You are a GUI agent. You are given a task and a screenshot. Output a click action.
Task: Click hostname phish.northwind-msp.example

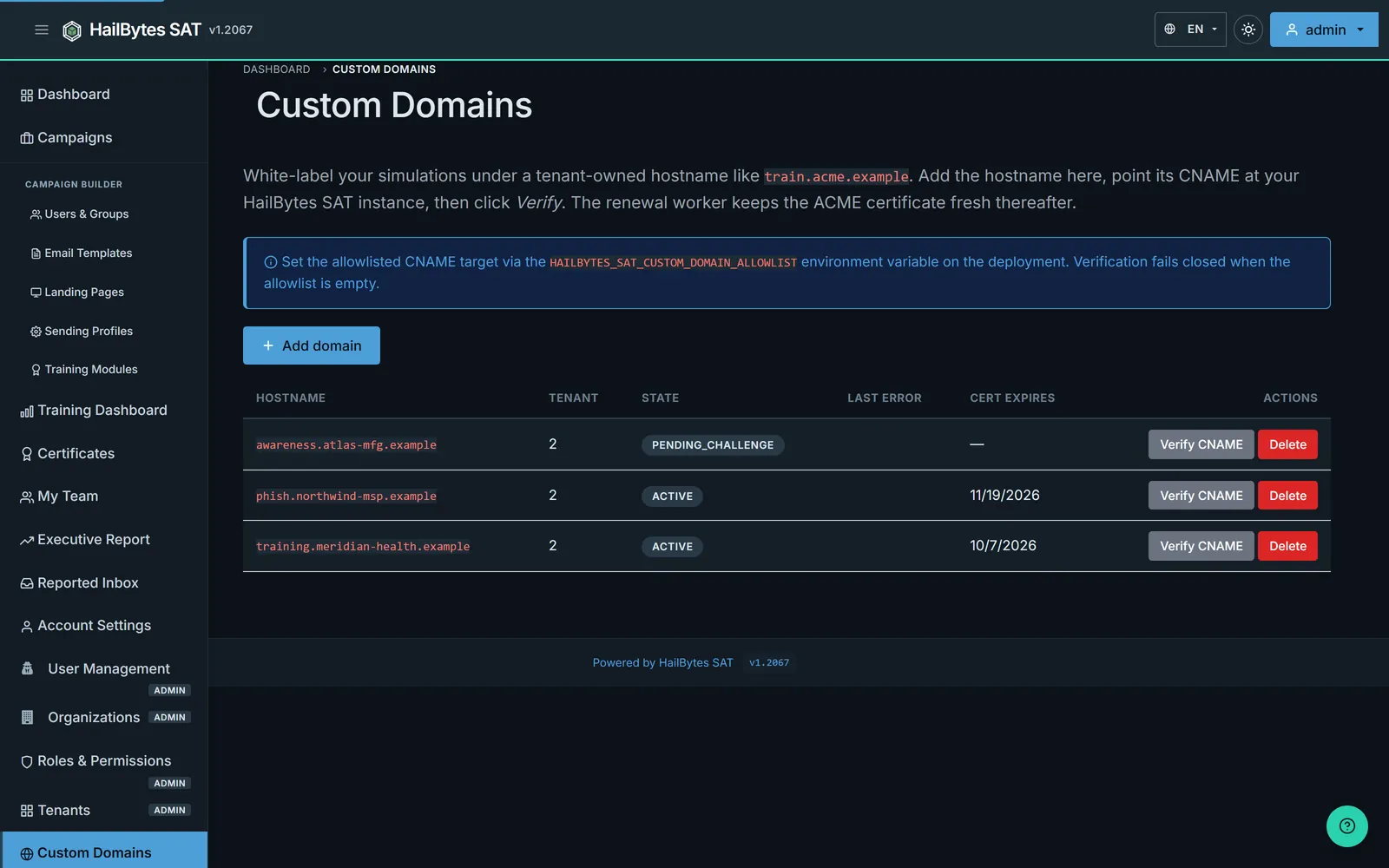tap(346, 496)
